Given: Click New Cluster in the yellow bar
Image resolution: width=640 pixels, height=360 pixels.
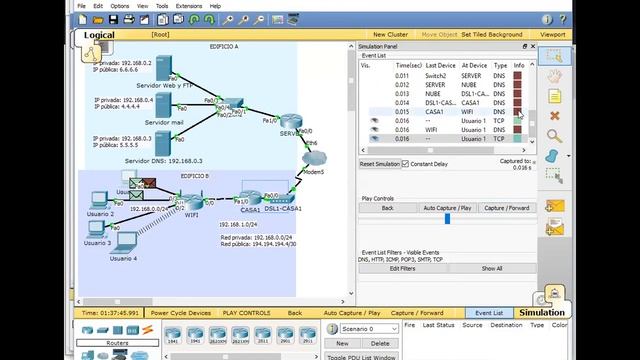Looking at the screenshot, I should [x=390, y=35].
